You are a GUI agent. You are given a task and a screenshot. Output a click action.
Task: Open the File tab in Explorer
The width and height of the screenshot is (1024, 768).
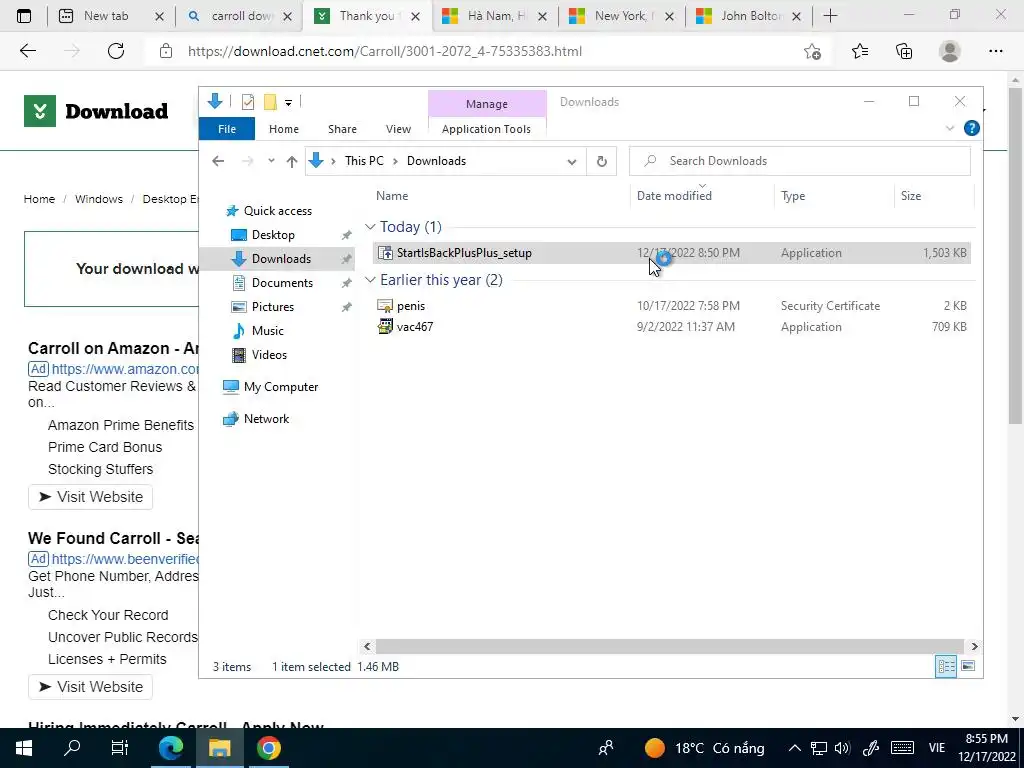(227, 129)
